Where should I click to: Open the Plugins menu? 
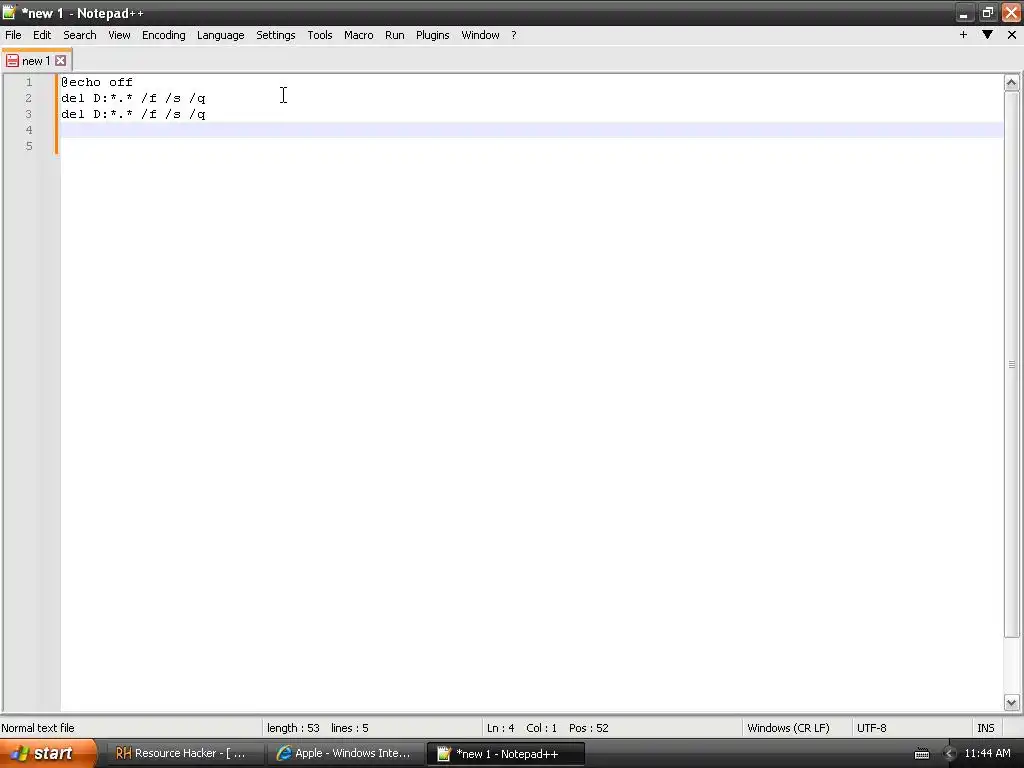click(432, 35)
